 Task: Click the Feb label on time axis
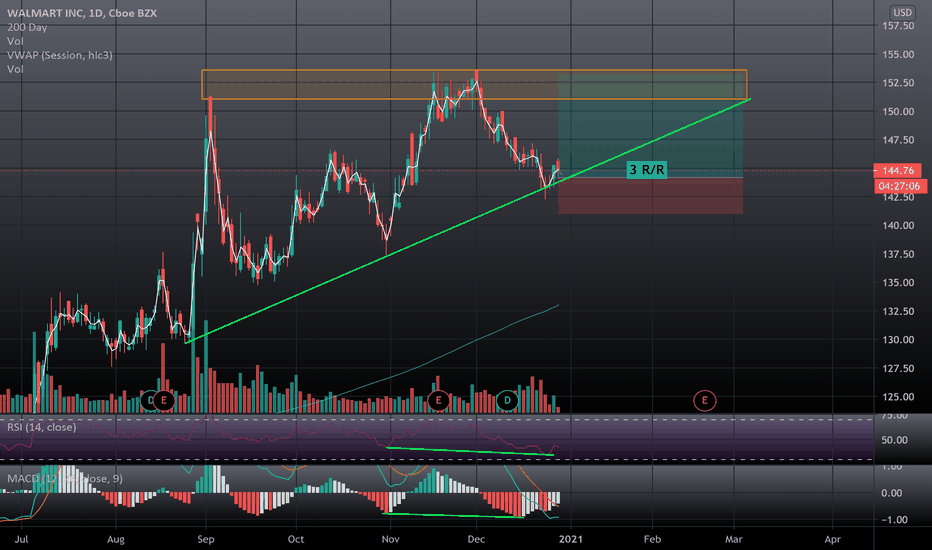point(652,539)
